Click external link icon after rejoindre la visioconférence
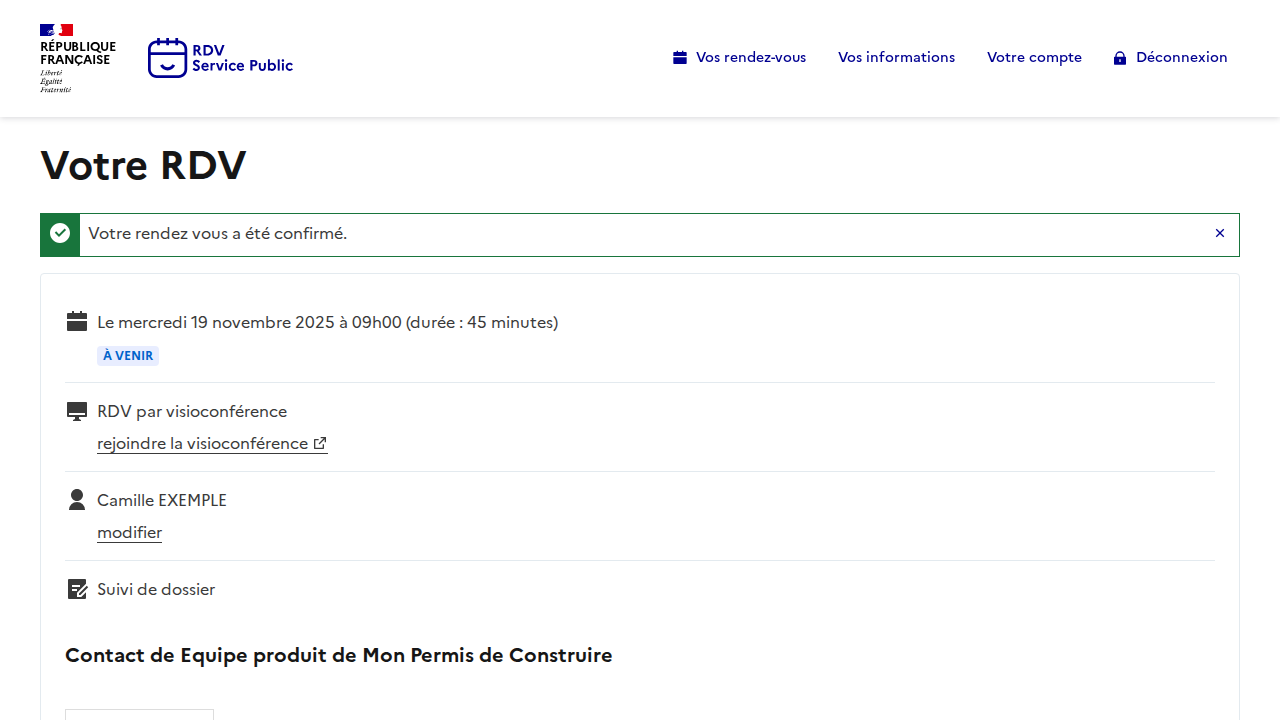Image resolution: width=1280 pixels, height=720 pixels. [320, 443]
